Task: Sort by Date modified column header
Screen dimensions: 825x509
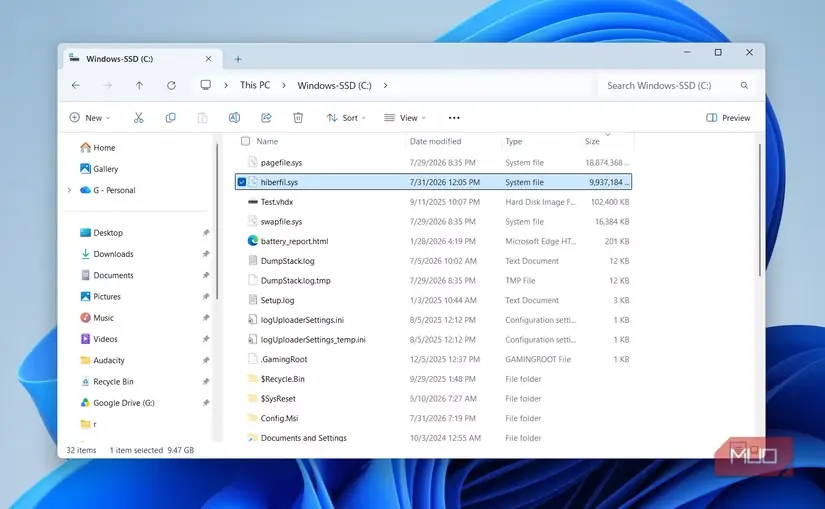Action: click(x=435, y=141)
